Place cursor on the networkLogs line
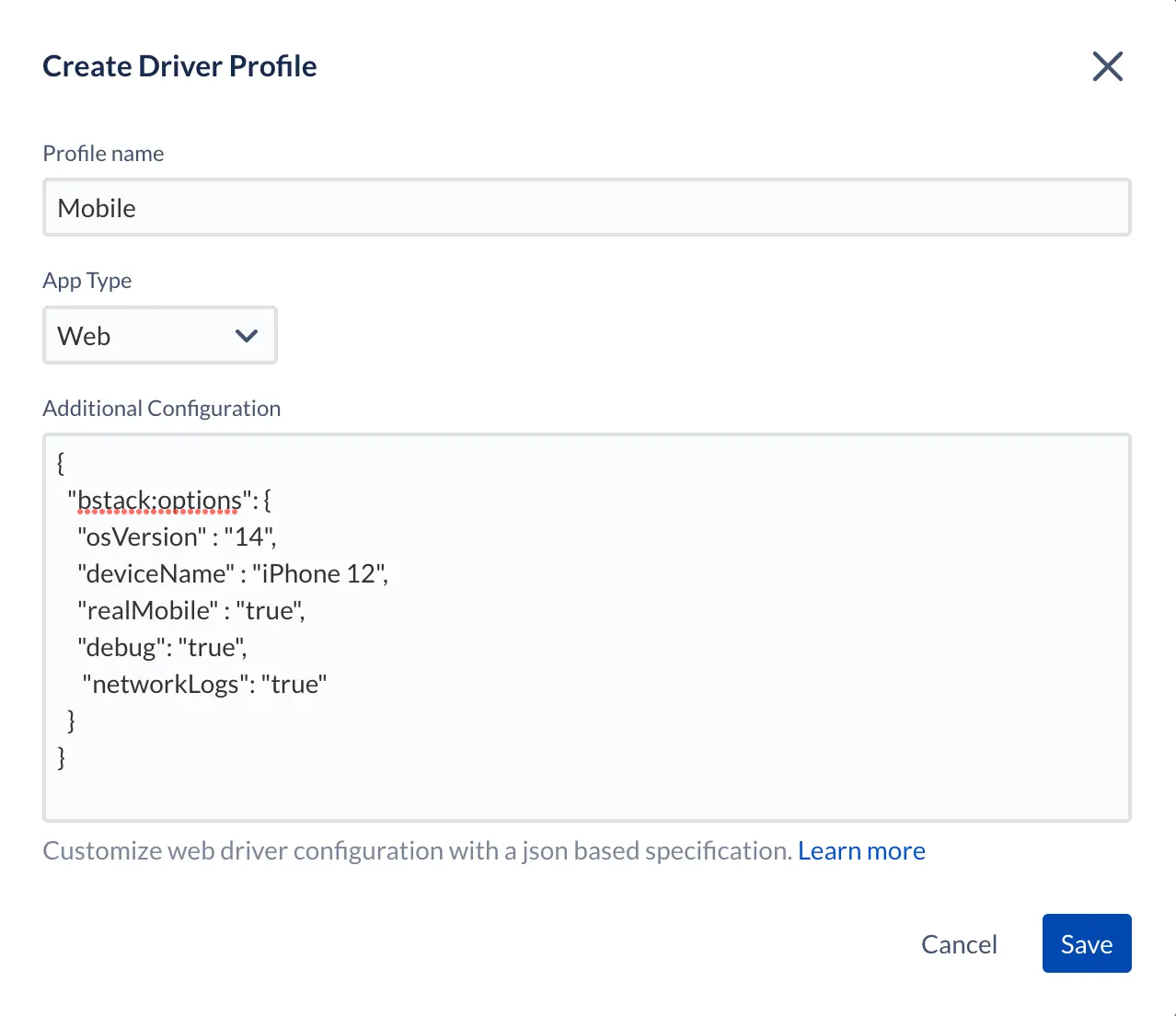Image resolution: width=1176 pixels, height=1016 pixels. click(x=204, y=685)
